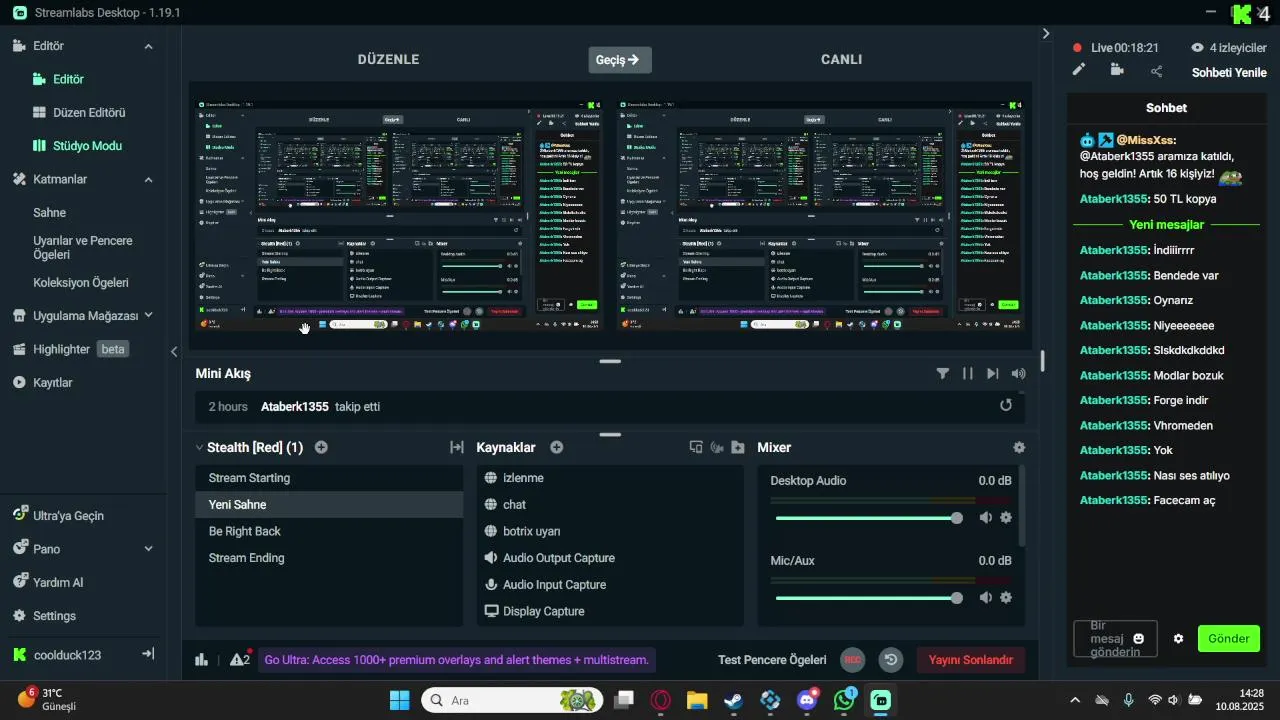The height and width of the screenshot is (720, 1280).
Task: Expand the Pano sidebar section
Action: [148, 549]
